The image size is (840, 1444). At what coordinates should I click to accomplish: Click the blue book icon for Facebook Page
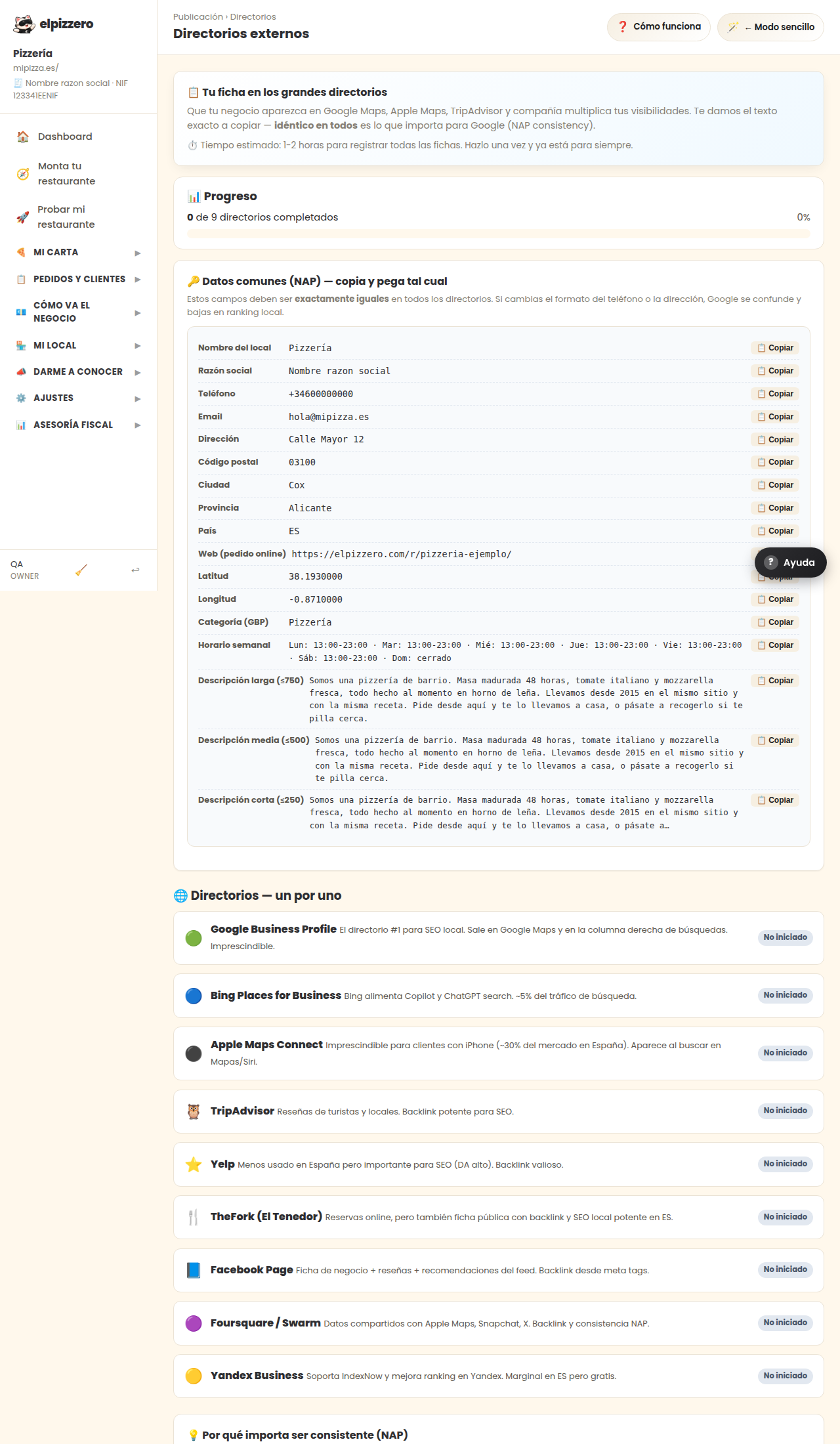click(x=194, y=1270)
